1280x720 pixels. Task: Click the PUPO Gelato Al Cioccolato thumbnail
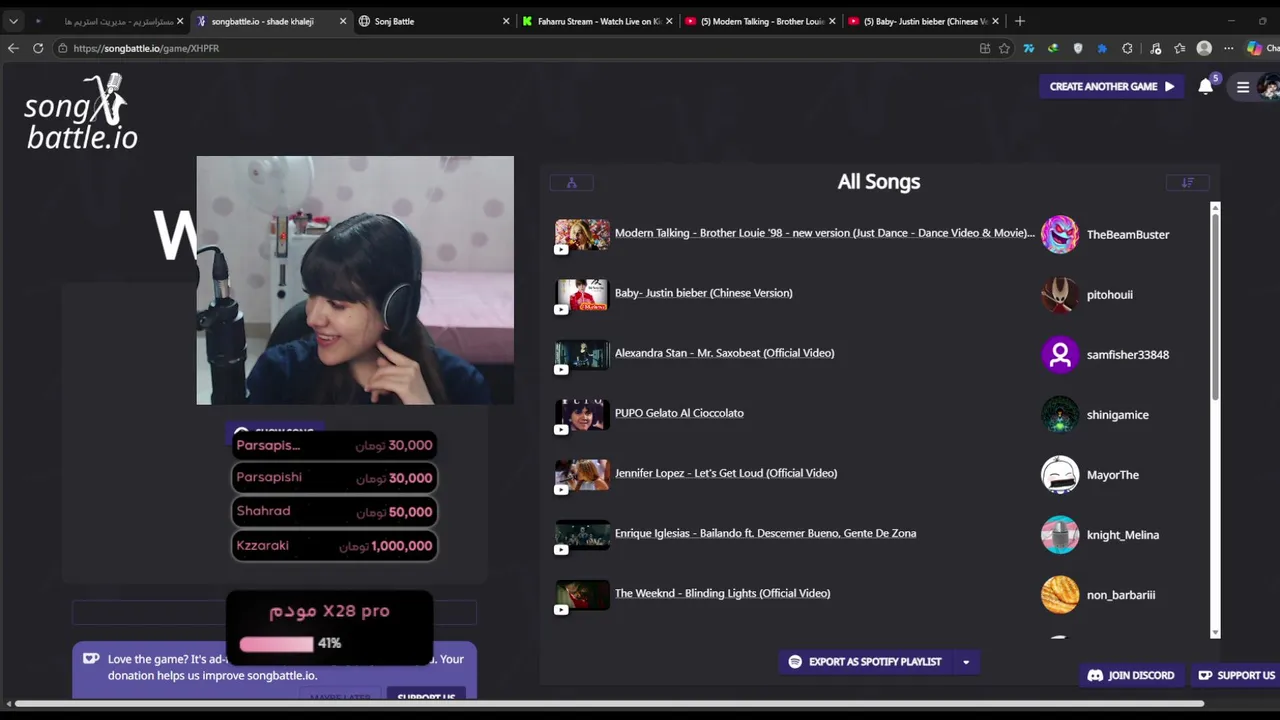pyautogui.click(x=582, y=414)
